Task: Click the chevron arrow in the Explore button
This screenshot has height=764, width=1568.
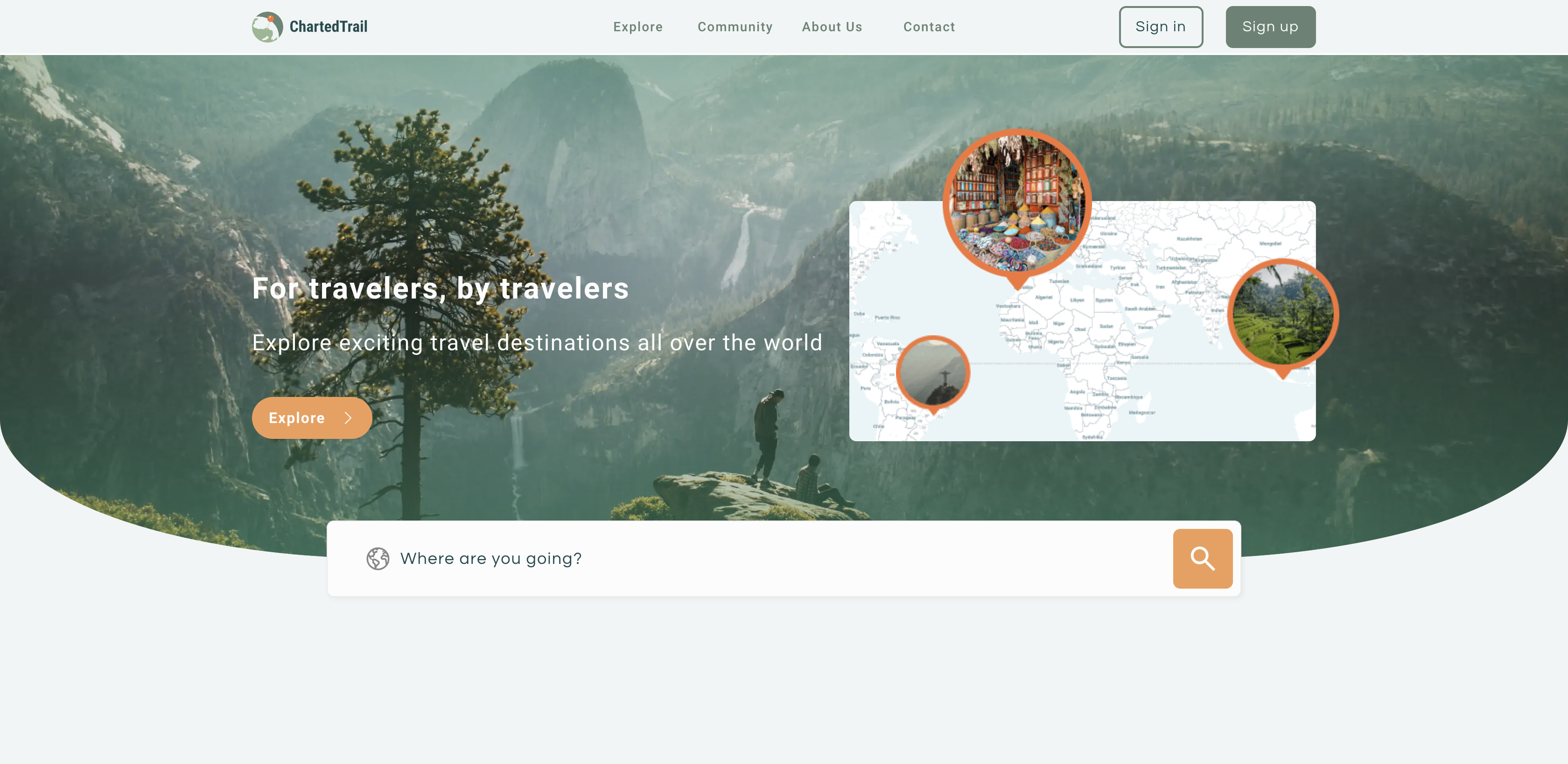Action: [348, 418]
